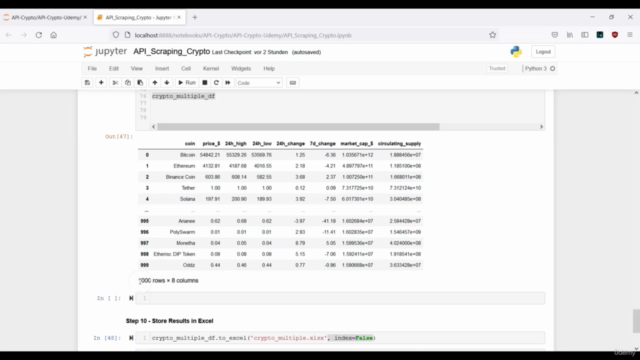Click the circulating_supply column header
This screenshot has width=640, height=360.
[399, 144]
